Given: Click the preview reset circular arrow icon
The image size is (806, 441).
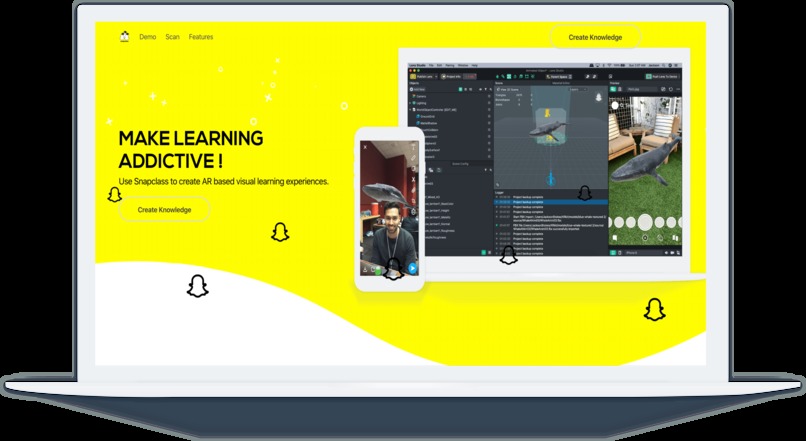Looking at the screenshot, I should (671, 89).
